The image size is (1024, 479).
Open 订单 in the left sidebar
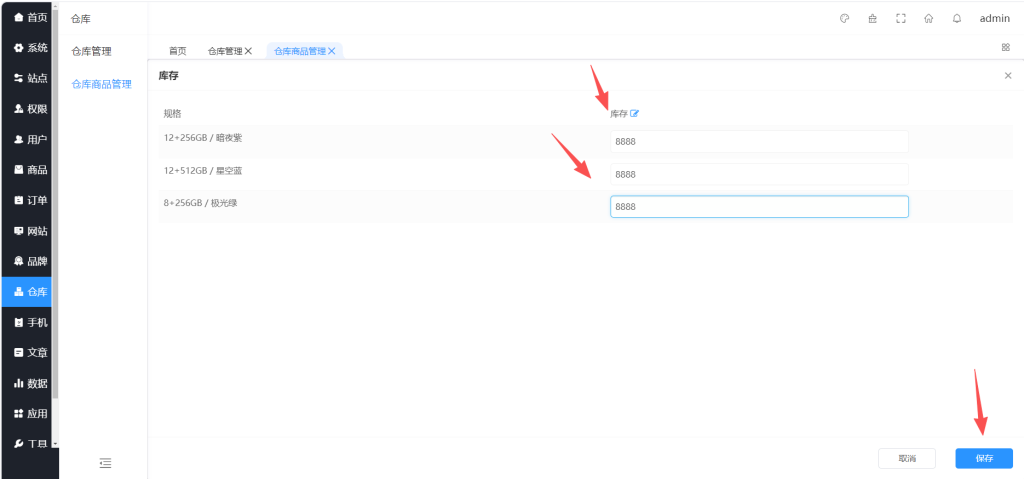tap(30, 200)
